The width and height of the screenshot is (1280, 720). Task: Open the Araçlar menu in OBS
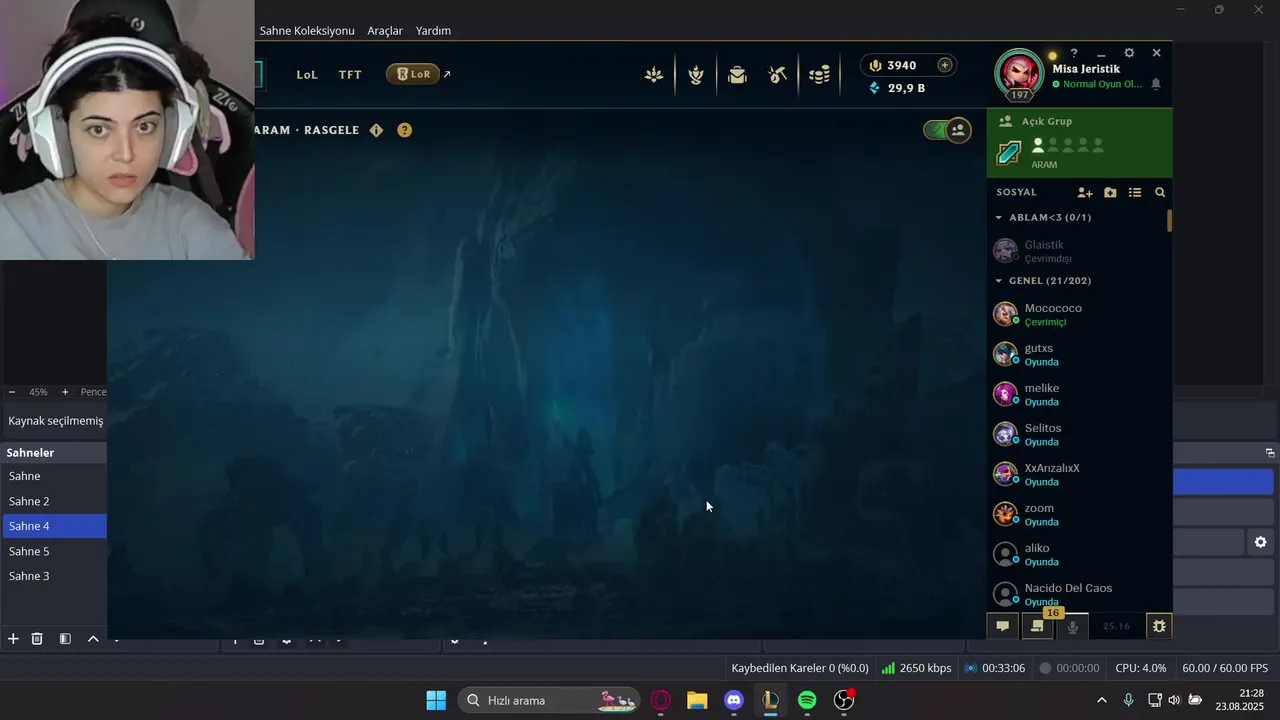click(385, 31)
